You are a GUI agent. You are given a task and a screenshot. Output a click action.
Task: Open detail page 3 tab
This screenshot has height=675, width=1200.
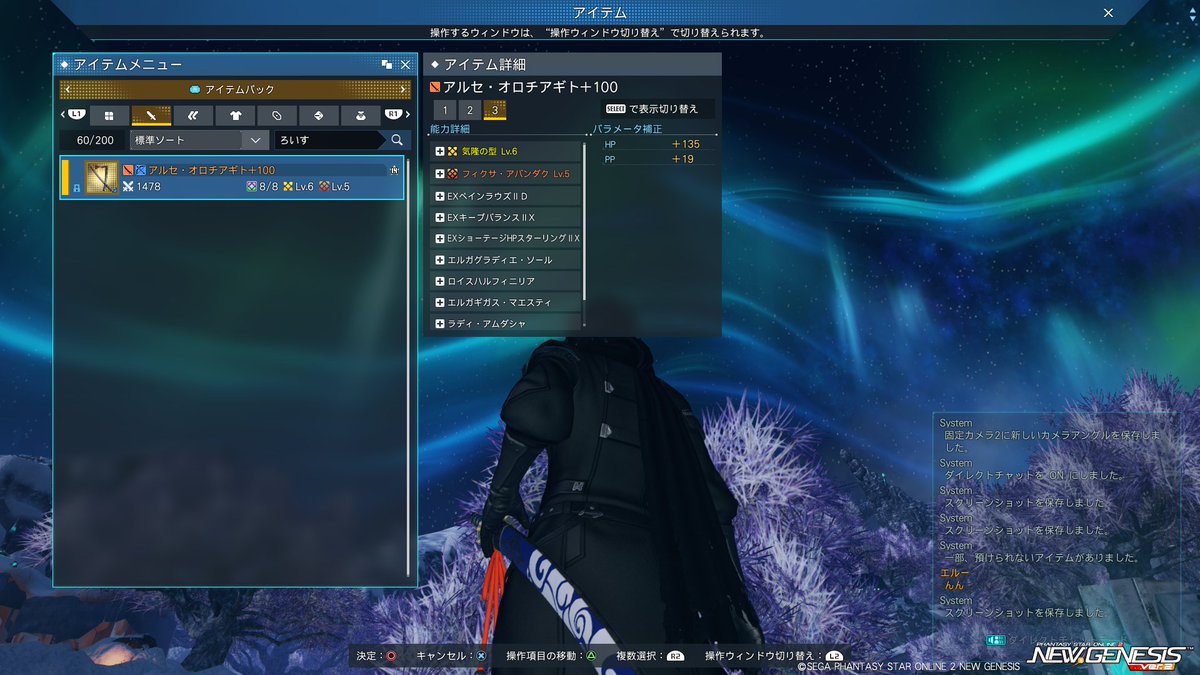pyautogui.click(x=495, y=110)
